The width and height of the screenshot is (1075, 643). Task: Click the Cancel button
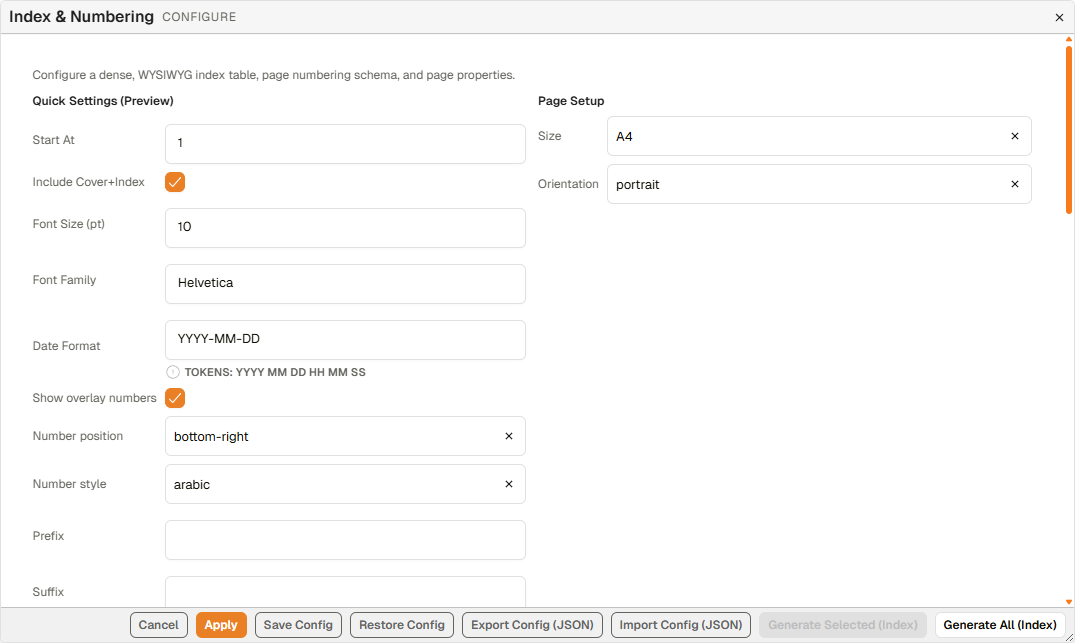[158, 625]
